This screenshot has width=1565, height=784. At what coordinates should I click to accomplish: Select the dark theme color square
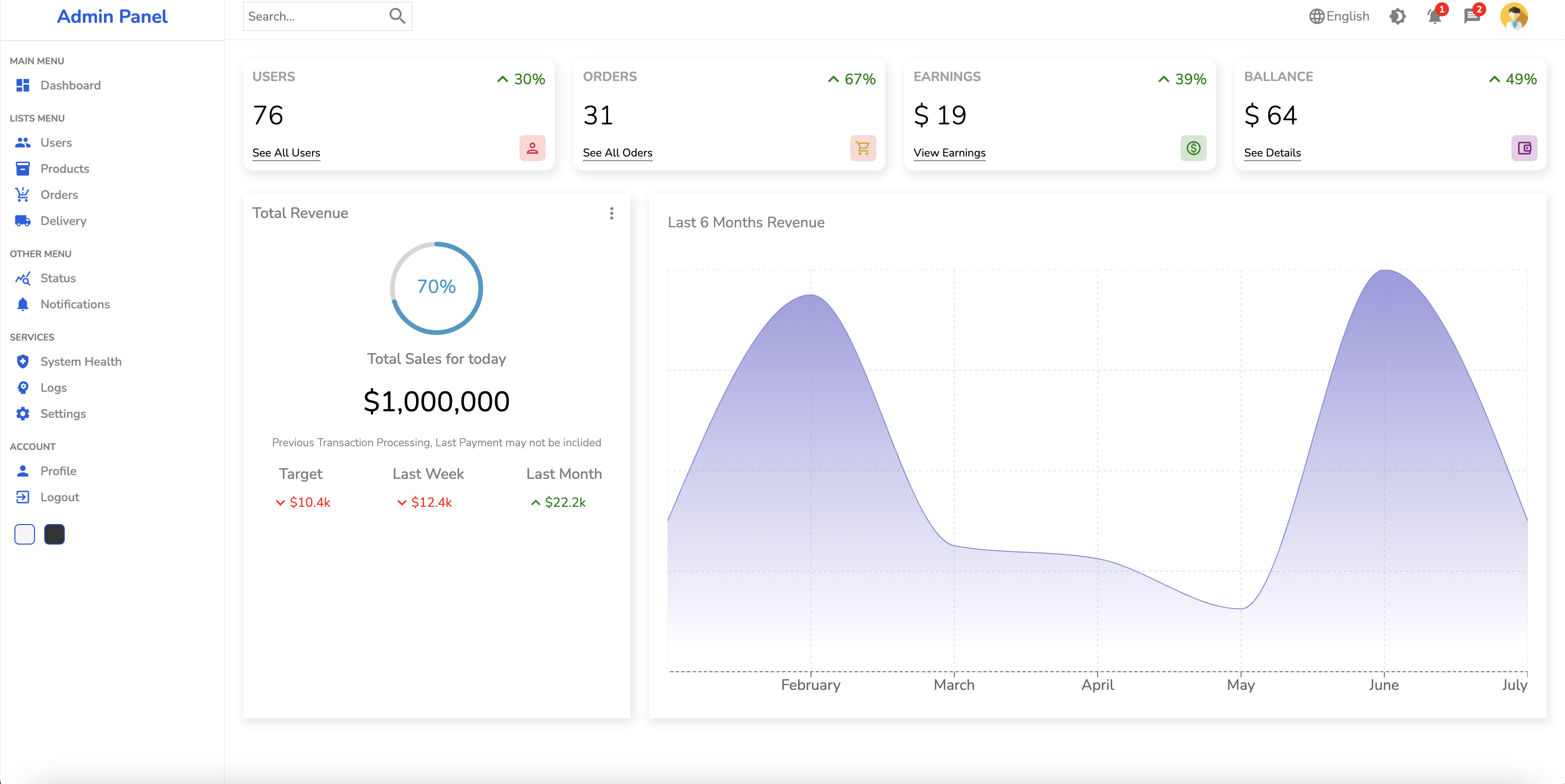[54, 534]
